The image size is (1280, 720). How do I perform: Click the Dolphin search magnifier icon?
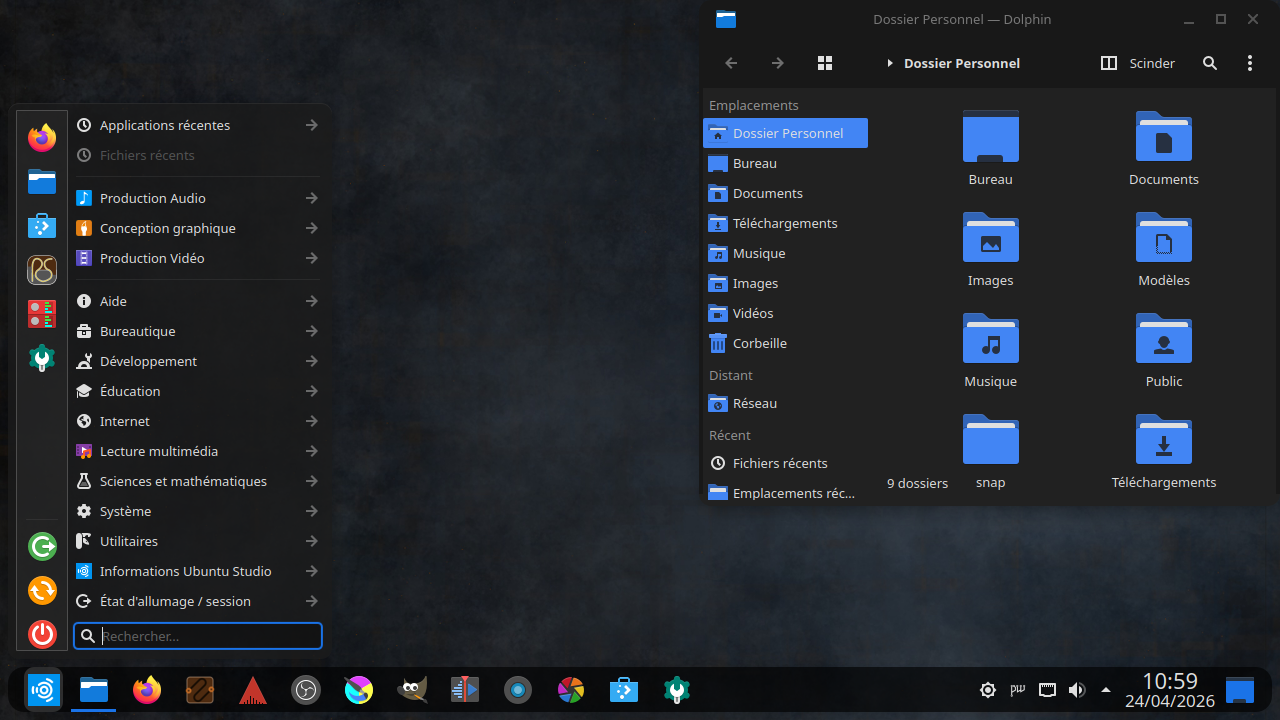[x=1209, y=63]
